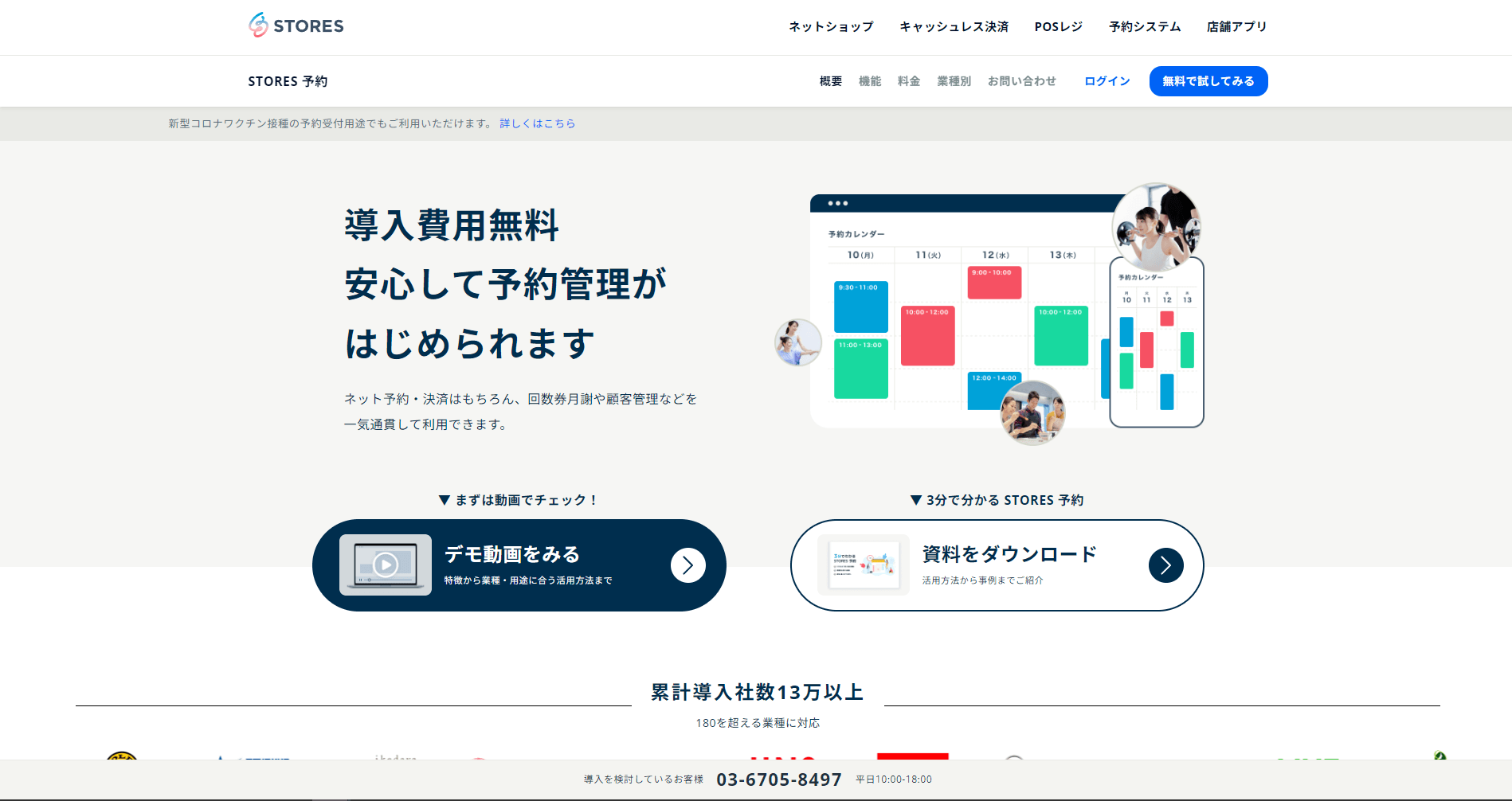Go to the お問い合わせ page

pos(1022,81)
